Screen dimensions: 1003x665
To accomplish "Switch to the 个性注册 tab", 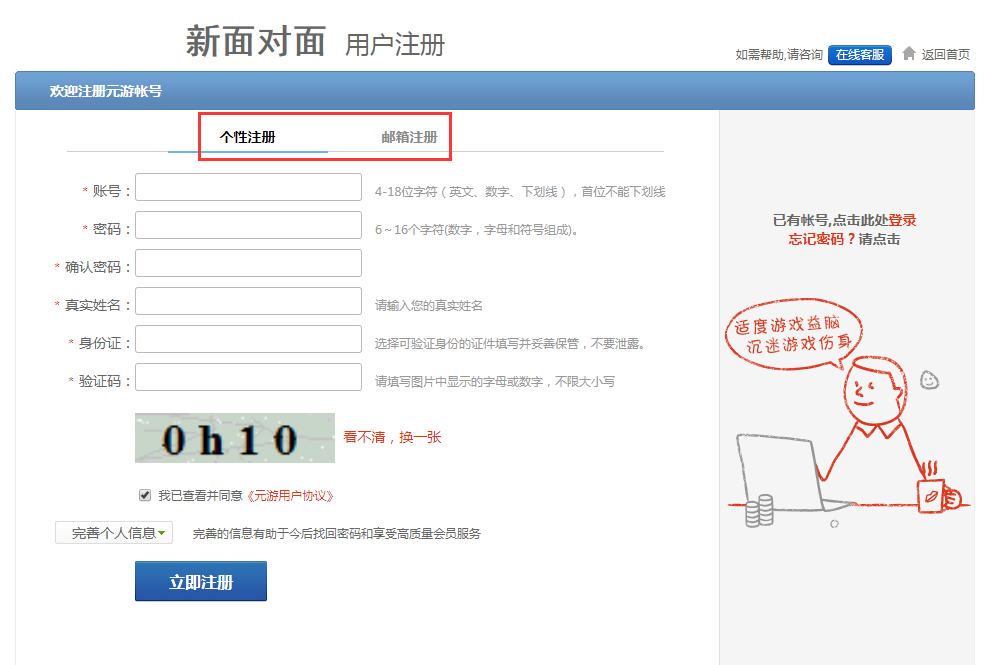I will [x=247, y=136].
